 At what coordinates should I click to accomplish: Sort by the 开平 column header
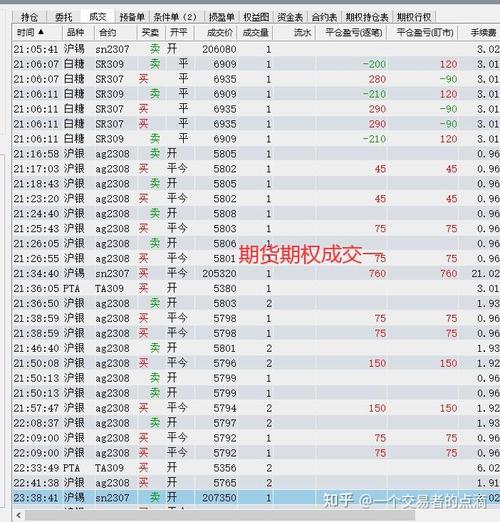click(x=179, y=32)
